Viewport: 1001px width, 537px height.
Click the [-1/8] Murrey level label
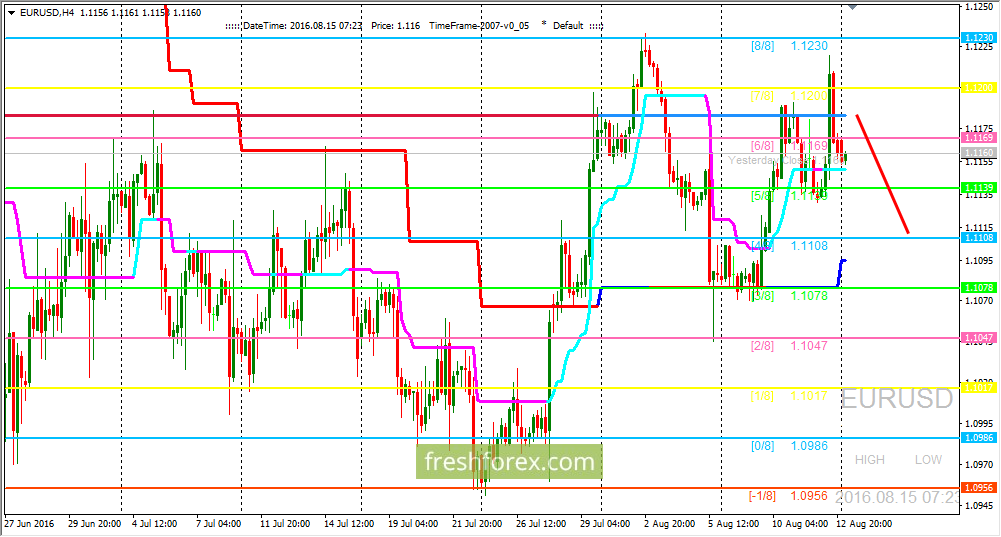pyautogui.click(x=762, y=495)
